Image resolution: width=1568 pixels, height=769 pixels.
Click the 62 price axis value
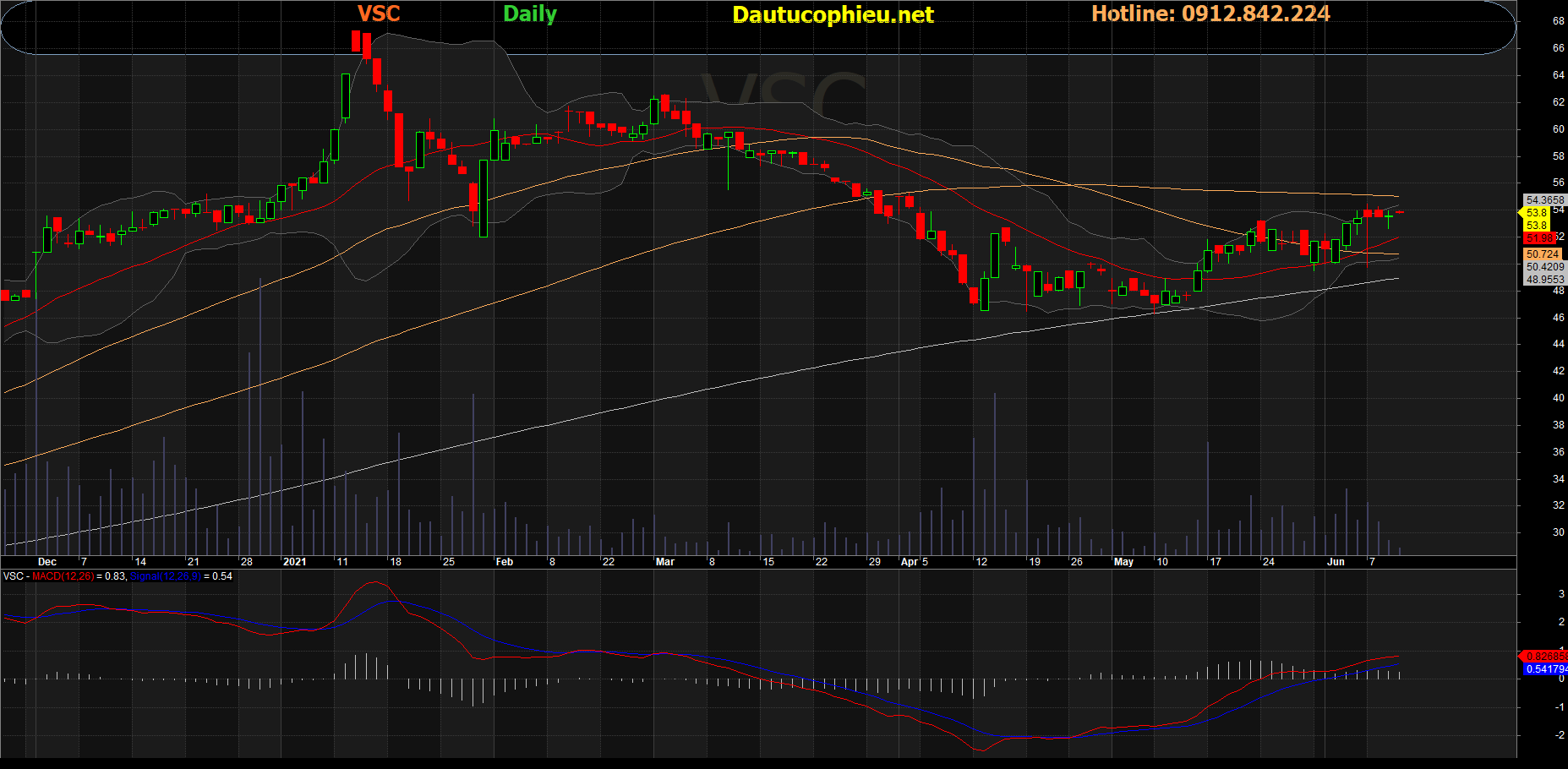[x=1559, y=102]
